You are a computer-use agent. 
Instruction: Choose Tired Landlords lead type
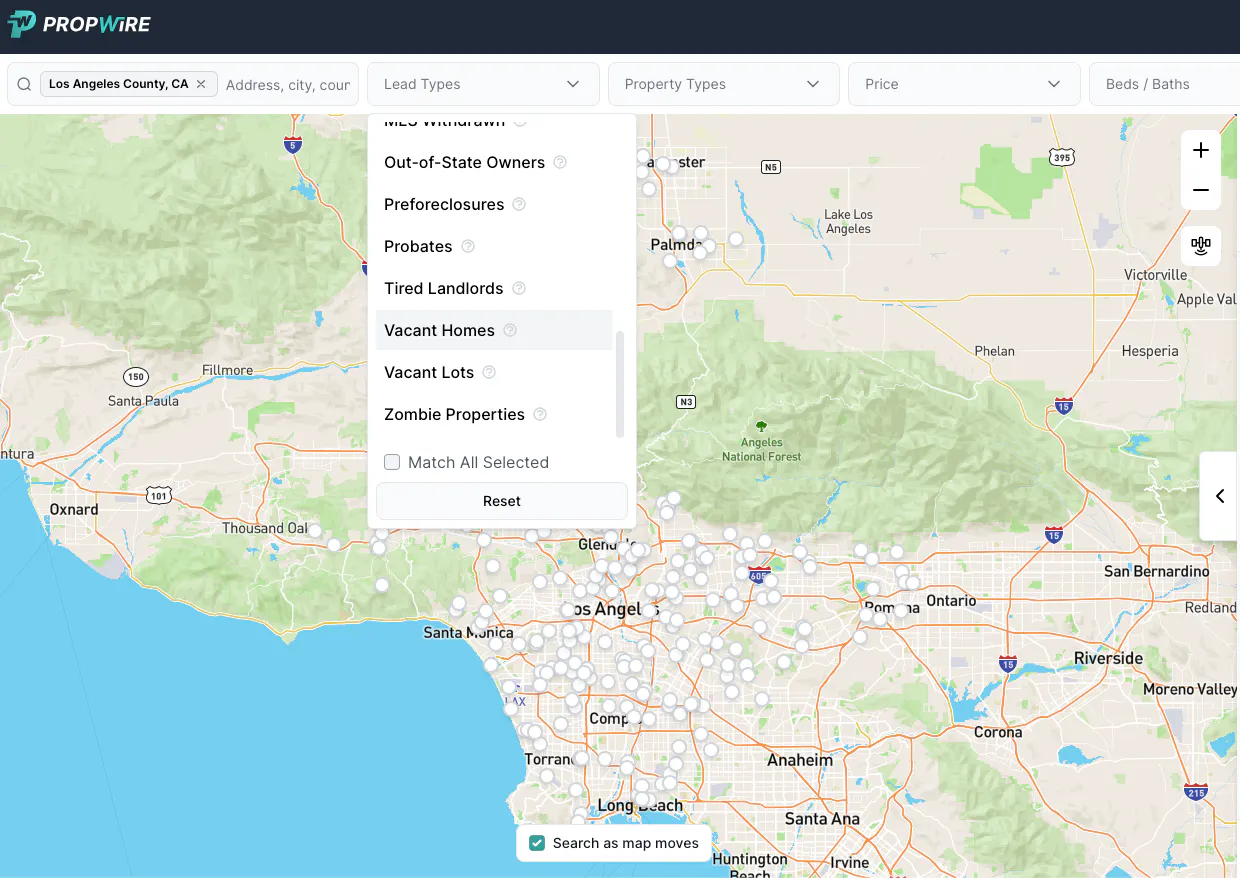pyautogui.click(x=444, y=288)
